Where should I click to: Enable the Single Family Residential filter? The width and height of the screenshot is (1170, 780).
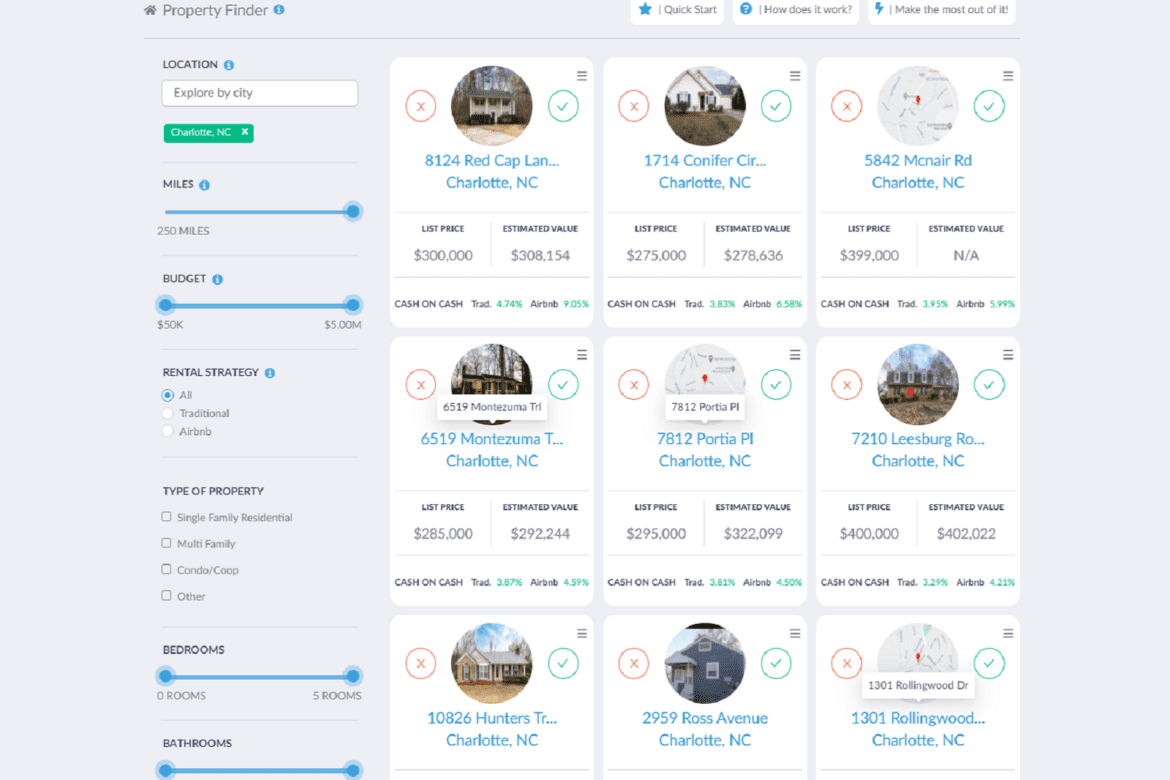click(165, 517)
